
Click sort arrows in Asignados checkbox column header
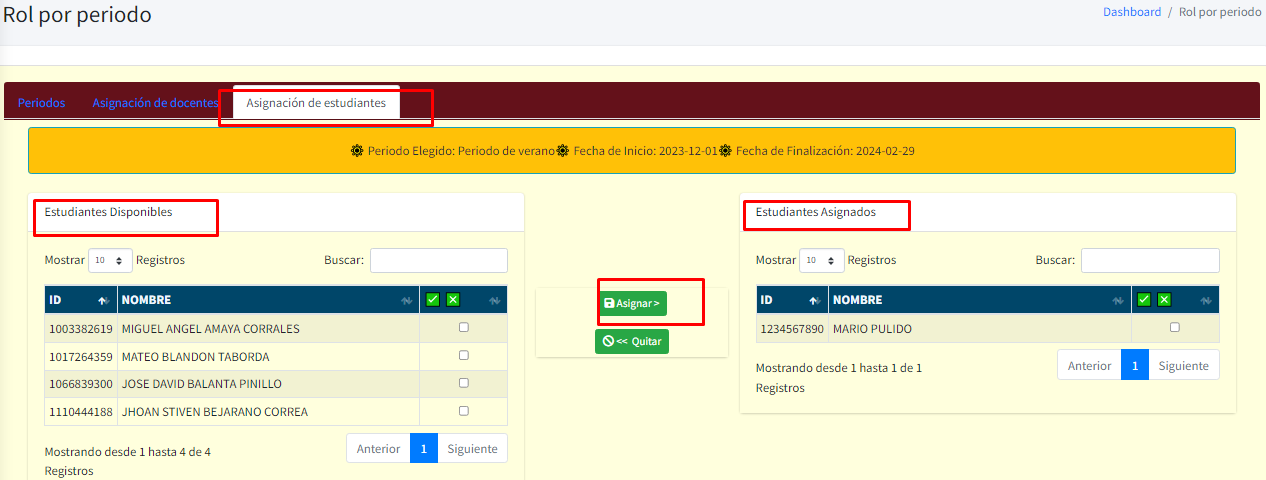coord(1206,301)
